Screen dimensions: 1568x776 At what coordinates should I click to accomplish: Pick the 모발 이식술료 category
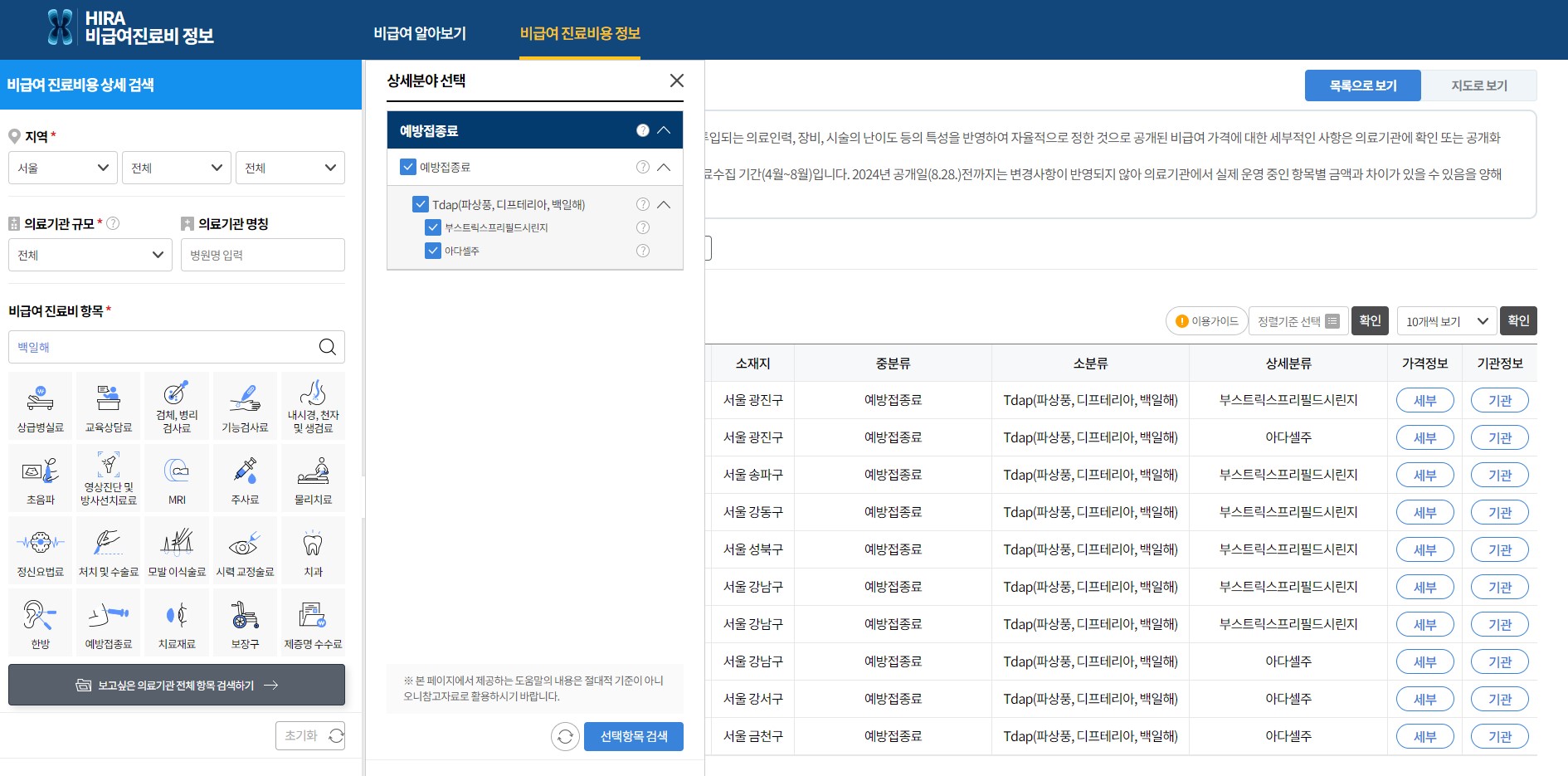(x=177, y=550)
